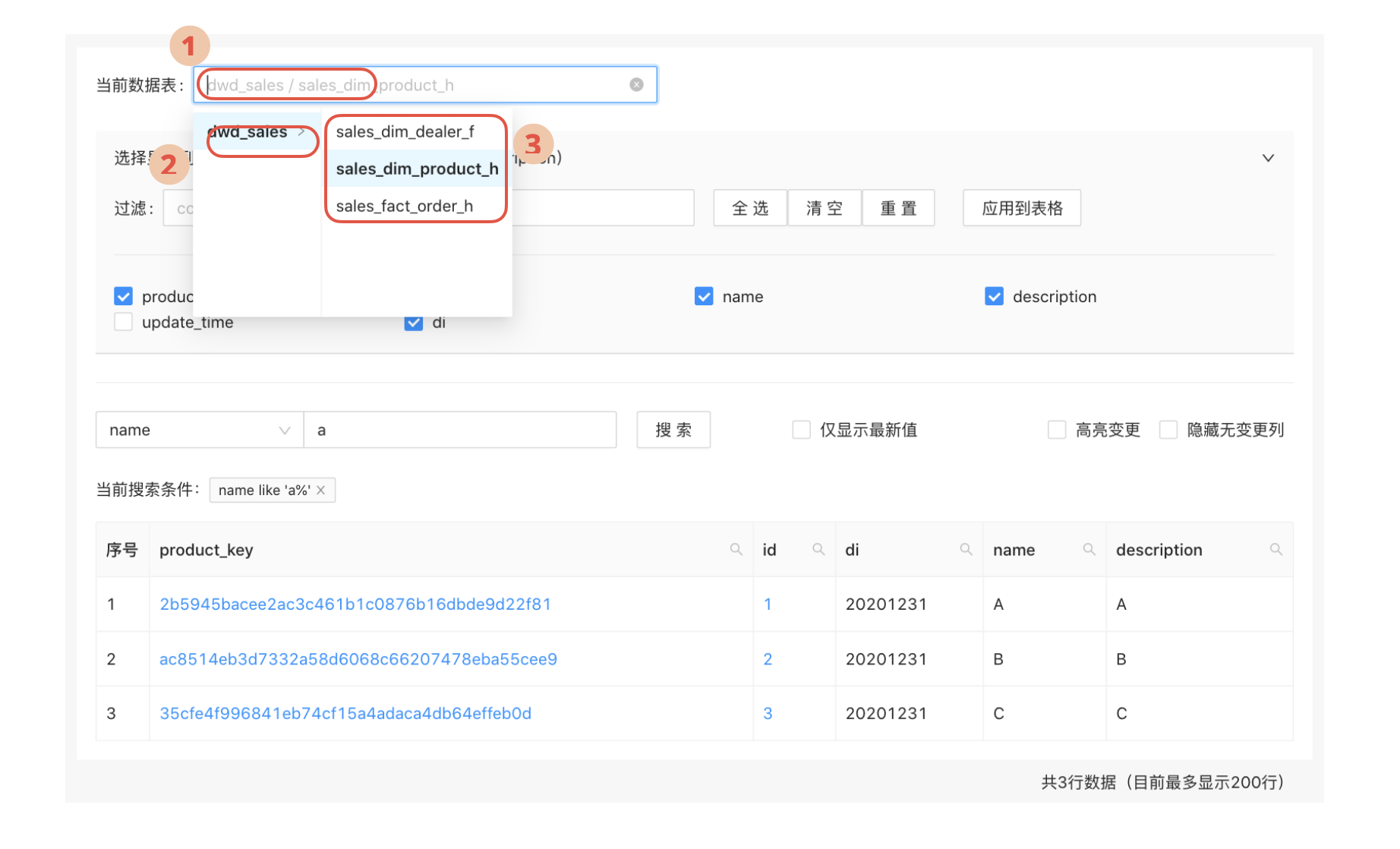The height and width of the screenshot is (849, 1400).
Task: Clear the 当前数据表 input using its x icon
Action: pyautogui.click(x=635, y=84)
